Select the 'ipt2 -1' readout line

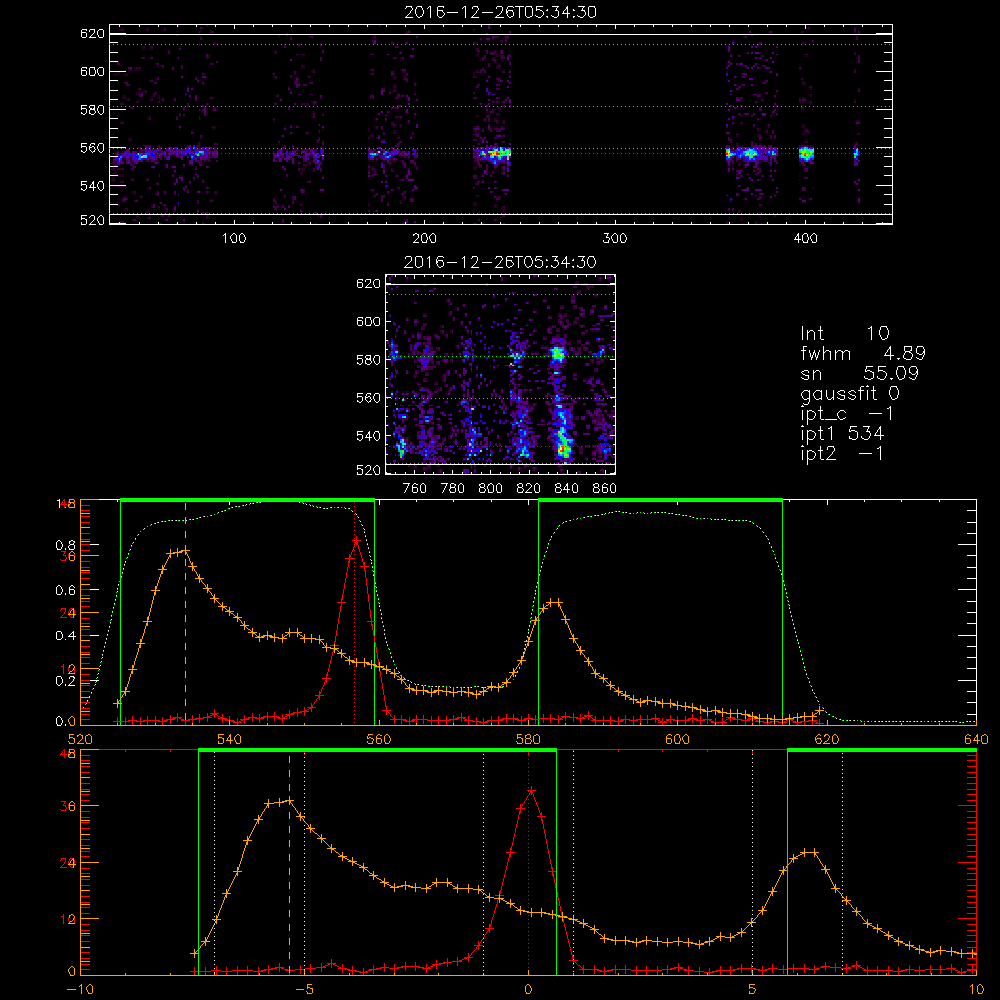[x=842, y=453]
